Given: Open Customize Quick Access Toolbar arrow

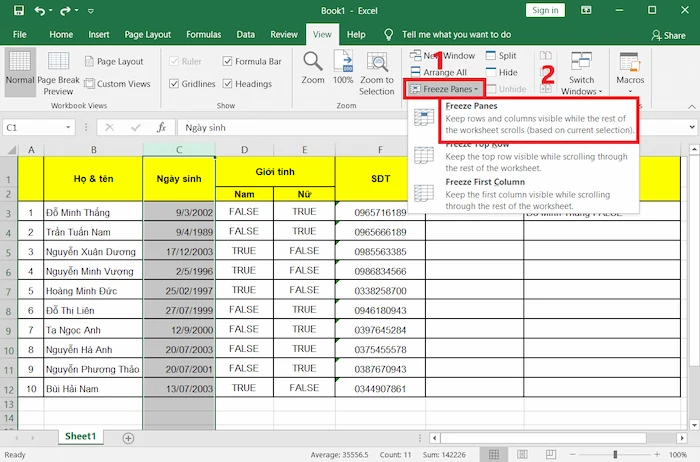Looking at the screenshot, I should 91,11.
